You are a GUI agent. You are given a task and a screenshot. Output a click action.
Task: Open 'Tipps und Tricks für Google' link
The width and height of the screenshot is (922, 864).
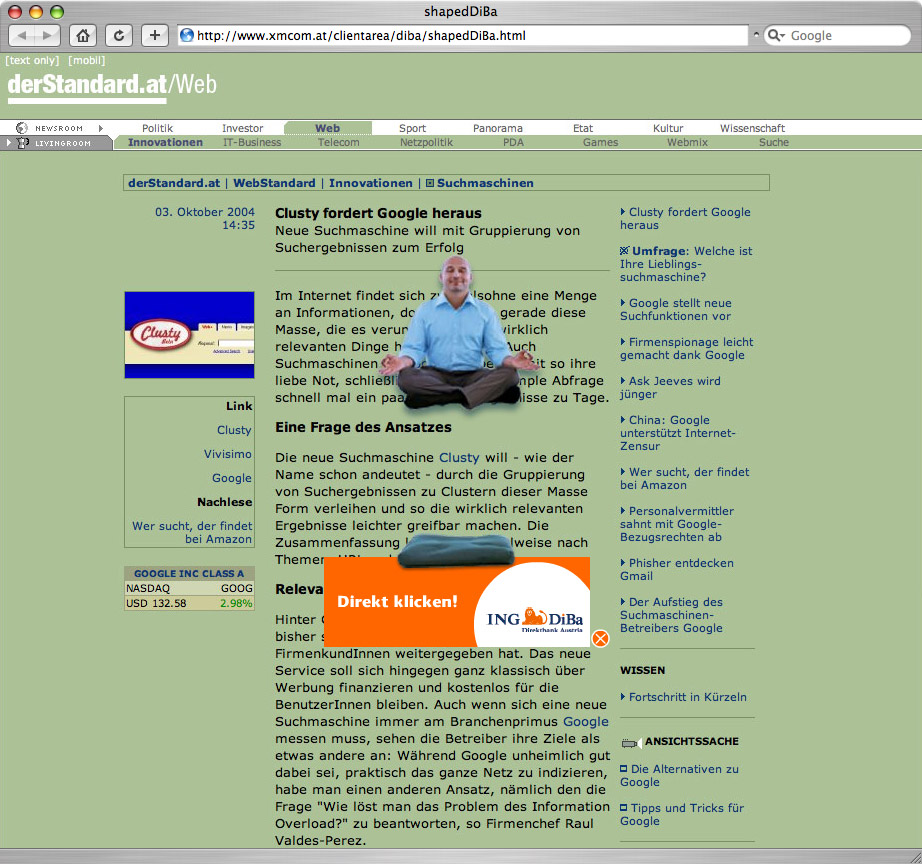682,815
